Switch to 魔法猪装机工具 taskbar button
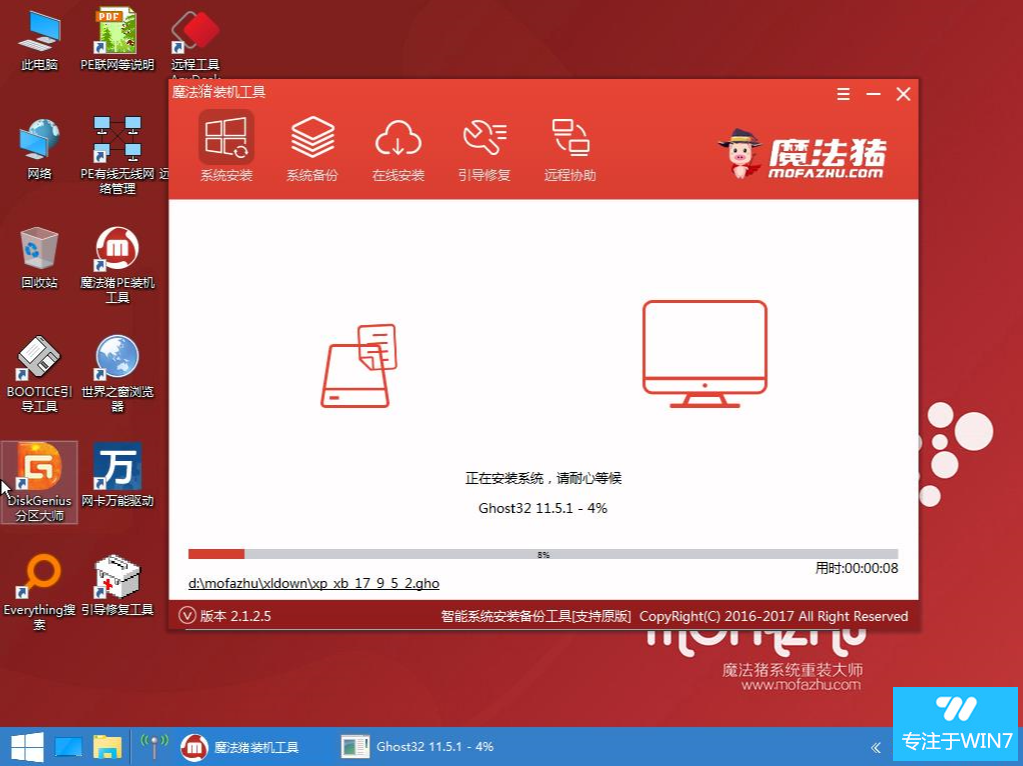Viewport: 1023px width, 766px height. [241, 747]
